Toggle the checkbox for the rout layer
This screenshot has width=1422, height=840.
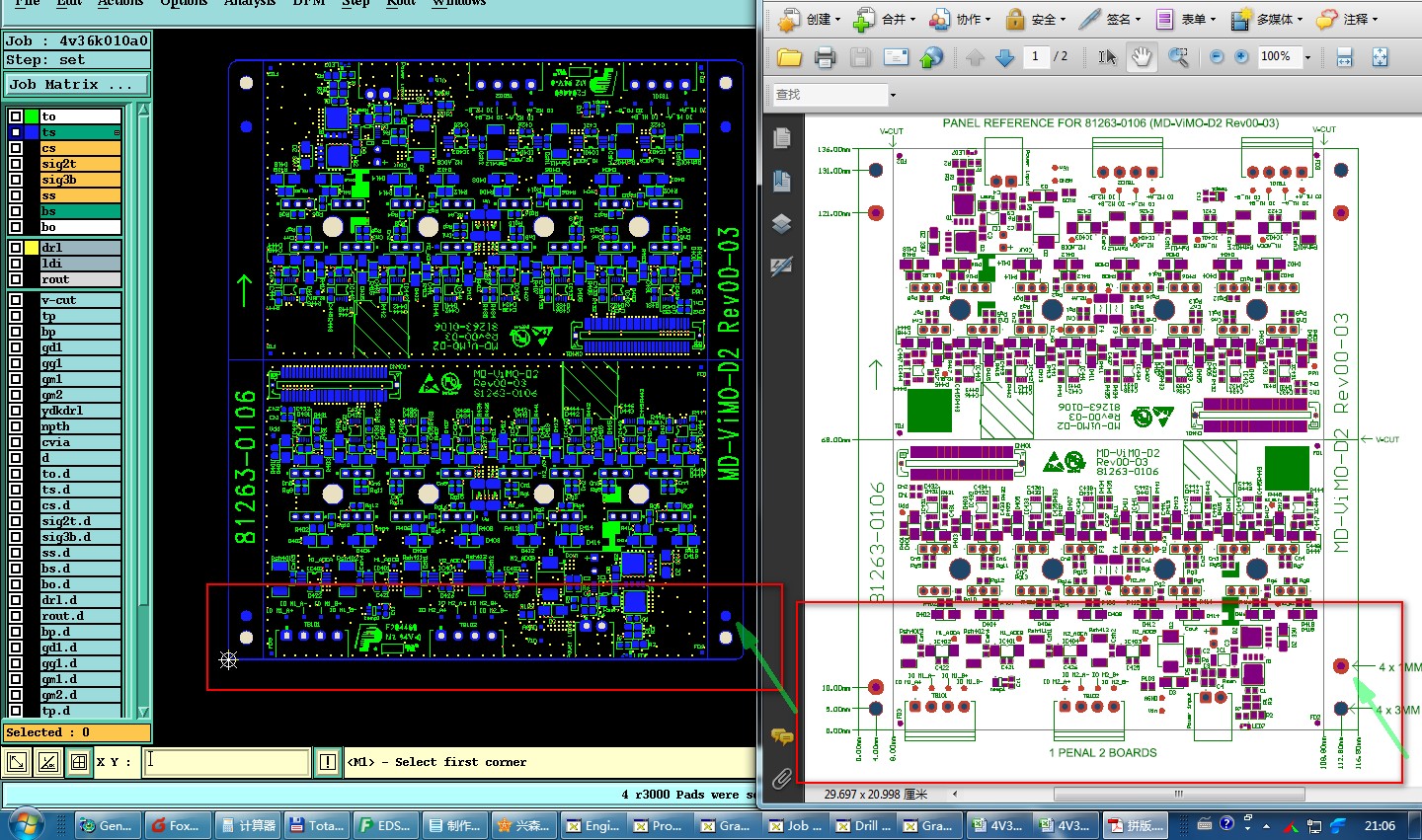(16, 279)
